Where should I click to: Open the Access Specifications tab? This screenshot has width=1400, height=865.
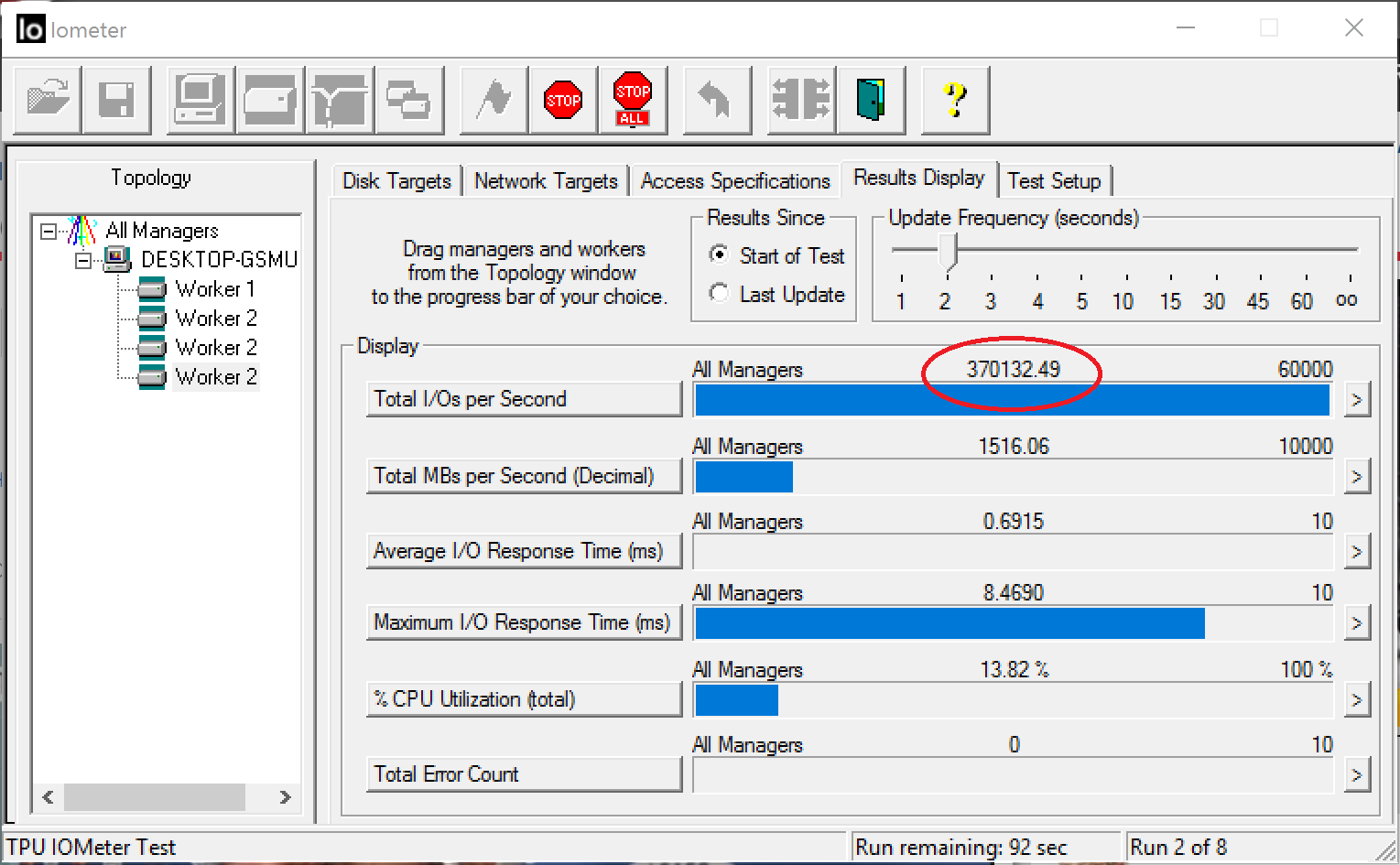click(734, 181)
